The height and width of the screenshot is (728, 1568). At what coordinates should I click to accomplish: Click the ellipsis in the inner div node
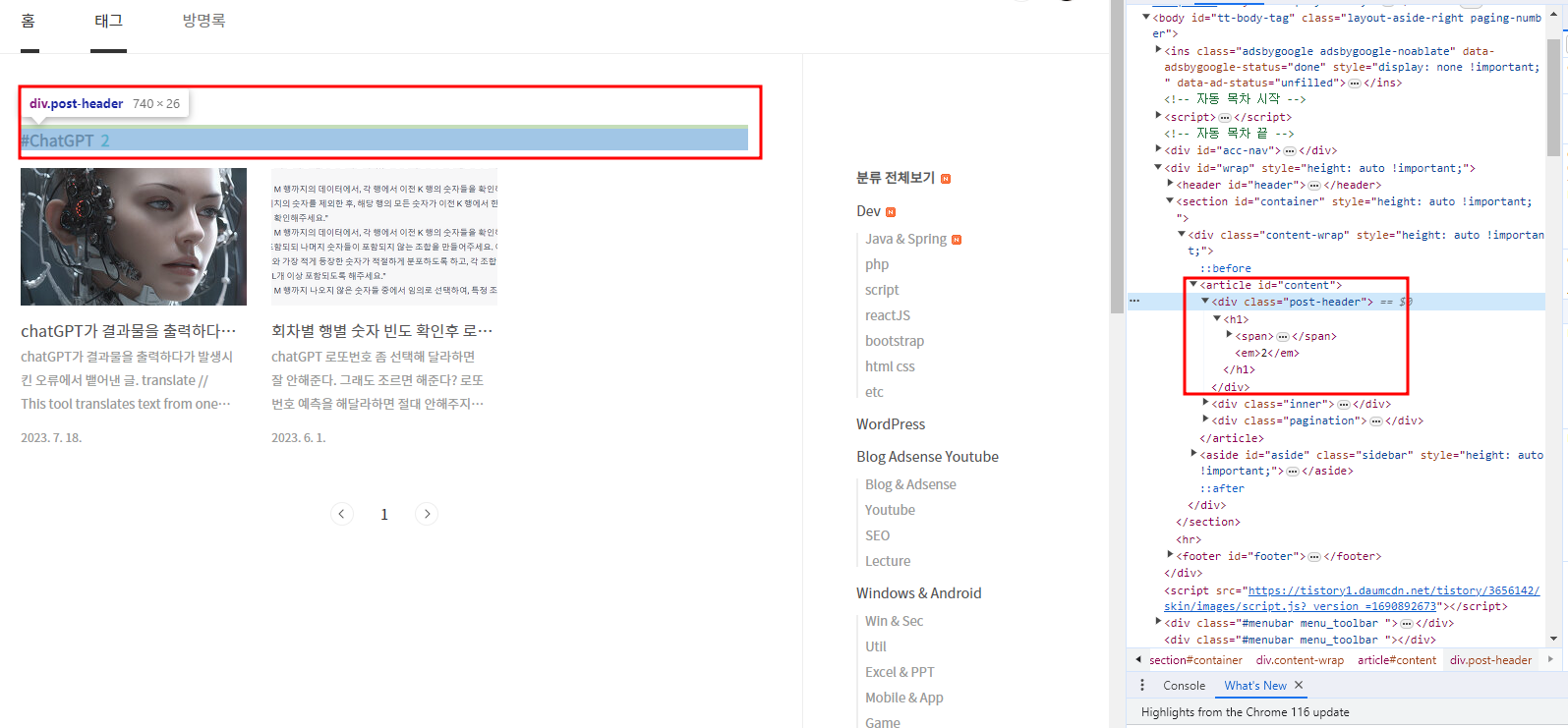click(x=1344, y=404)
